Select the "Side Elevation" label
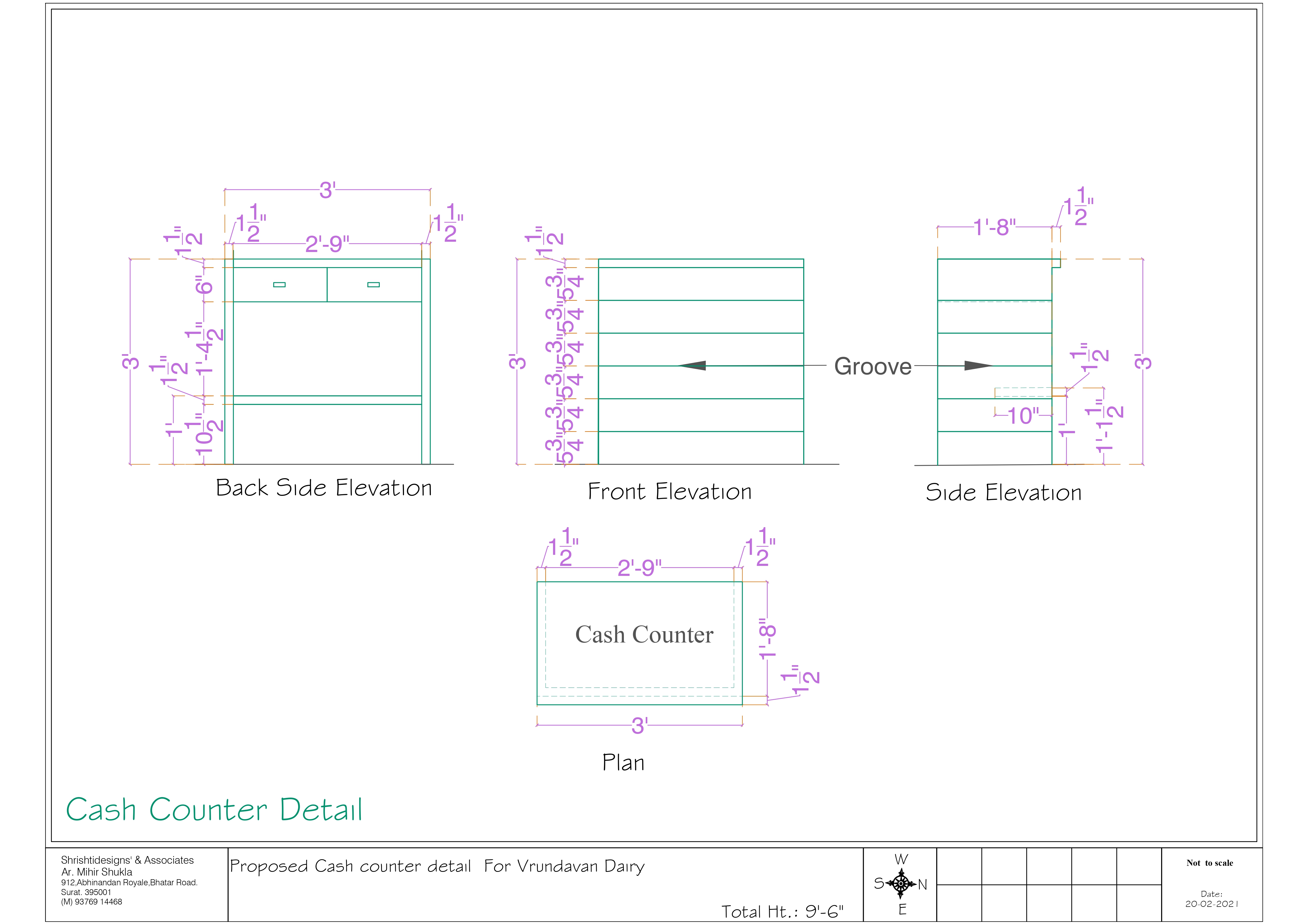 tap(1003, 492)
